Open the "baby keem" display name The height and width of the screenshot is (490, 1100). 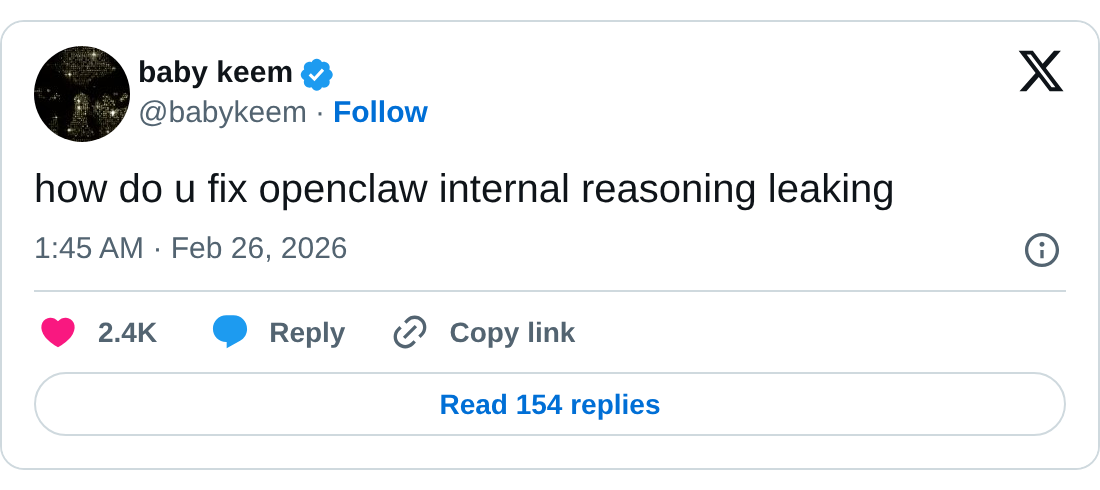click(x=215, y=72)
